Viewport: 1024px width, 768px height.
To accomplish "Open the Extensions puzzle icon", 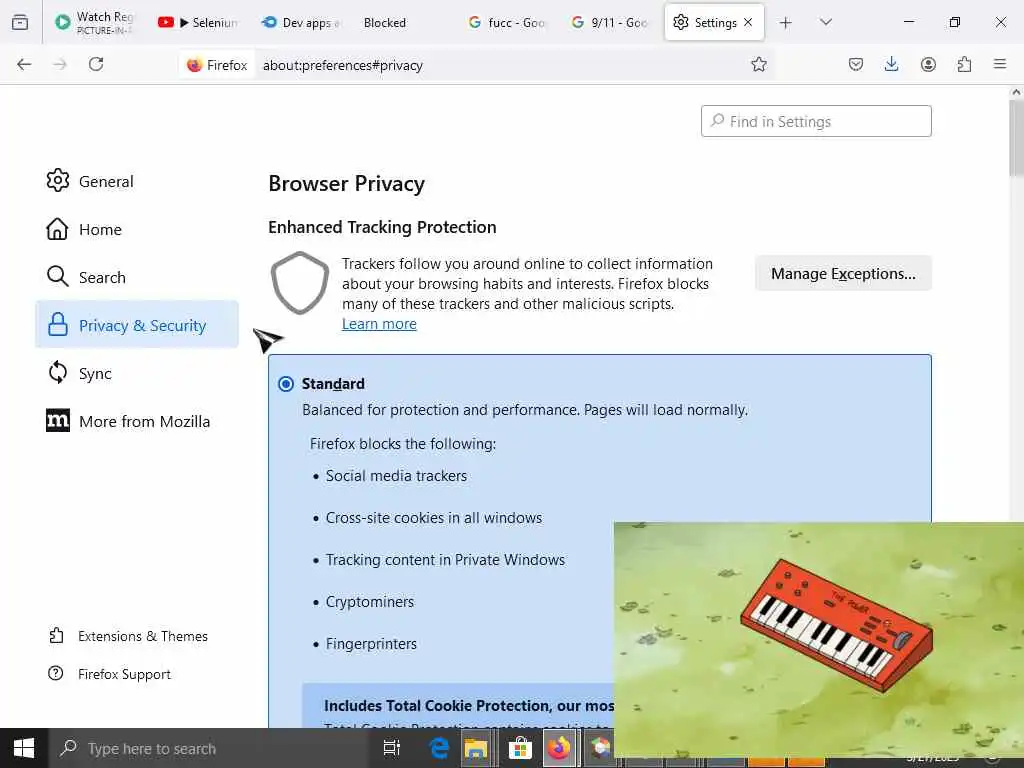I will [x=964, y=64].
